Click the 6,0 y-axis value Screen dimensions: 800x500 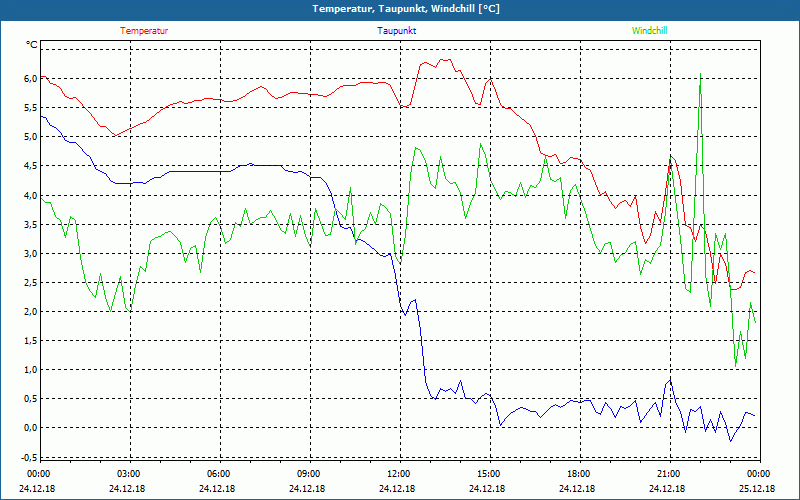pos(31,79)
